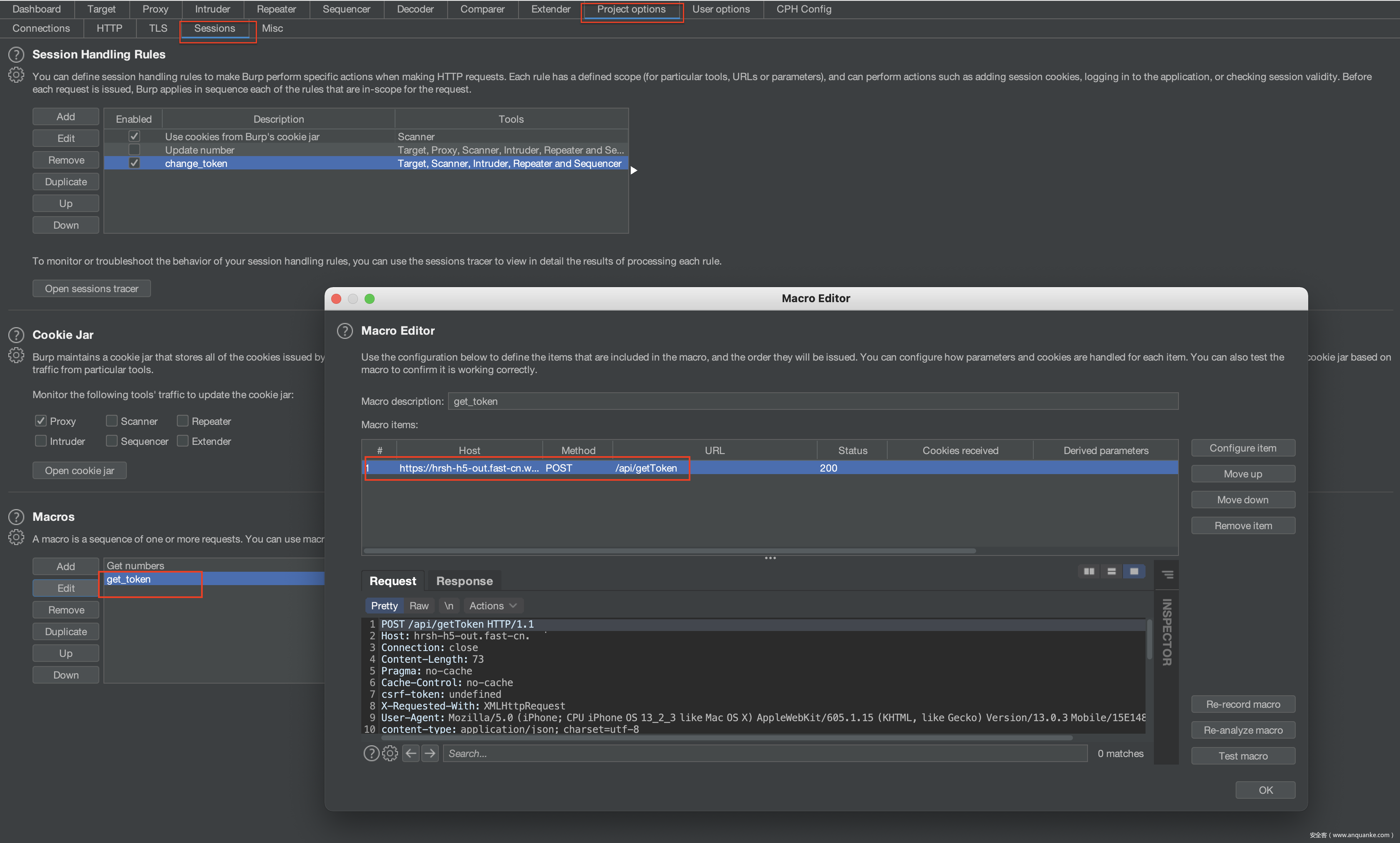Viewport: 1400px width, 843px height.
Task: Click the Inspector panel expand icon
Action: coord(1167,575)
